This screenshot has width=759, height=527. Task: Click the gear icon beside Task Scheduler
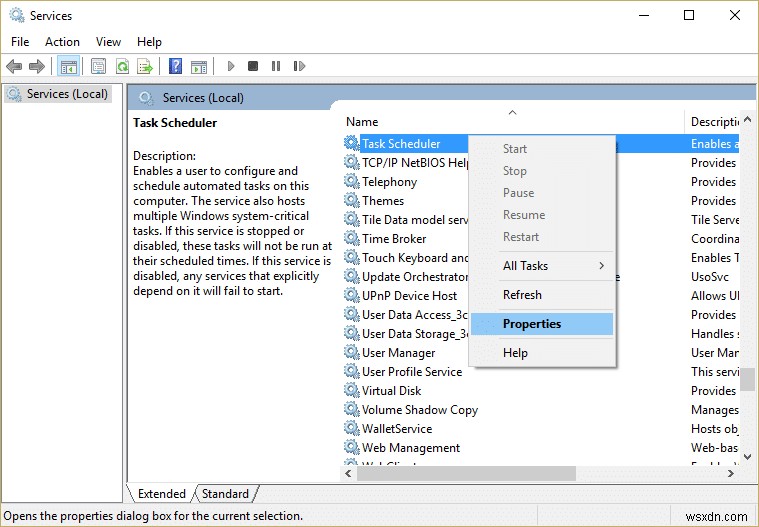click(351, 143)
